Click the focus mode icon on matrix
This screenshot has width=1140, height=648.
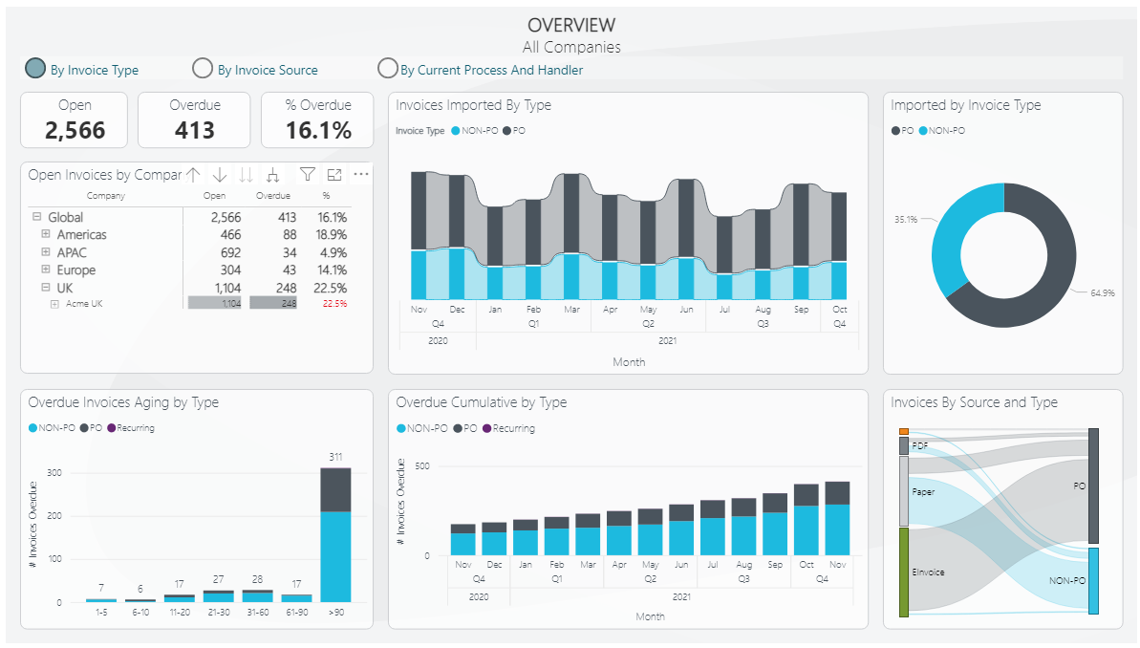pyautogui.click(x=335, y=174)
